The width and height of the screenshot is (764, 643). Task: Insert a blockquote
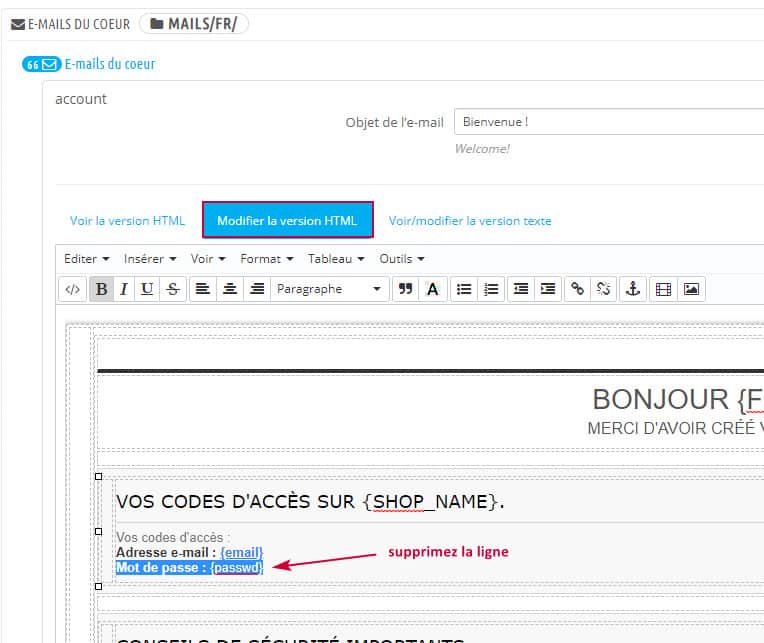405,289
